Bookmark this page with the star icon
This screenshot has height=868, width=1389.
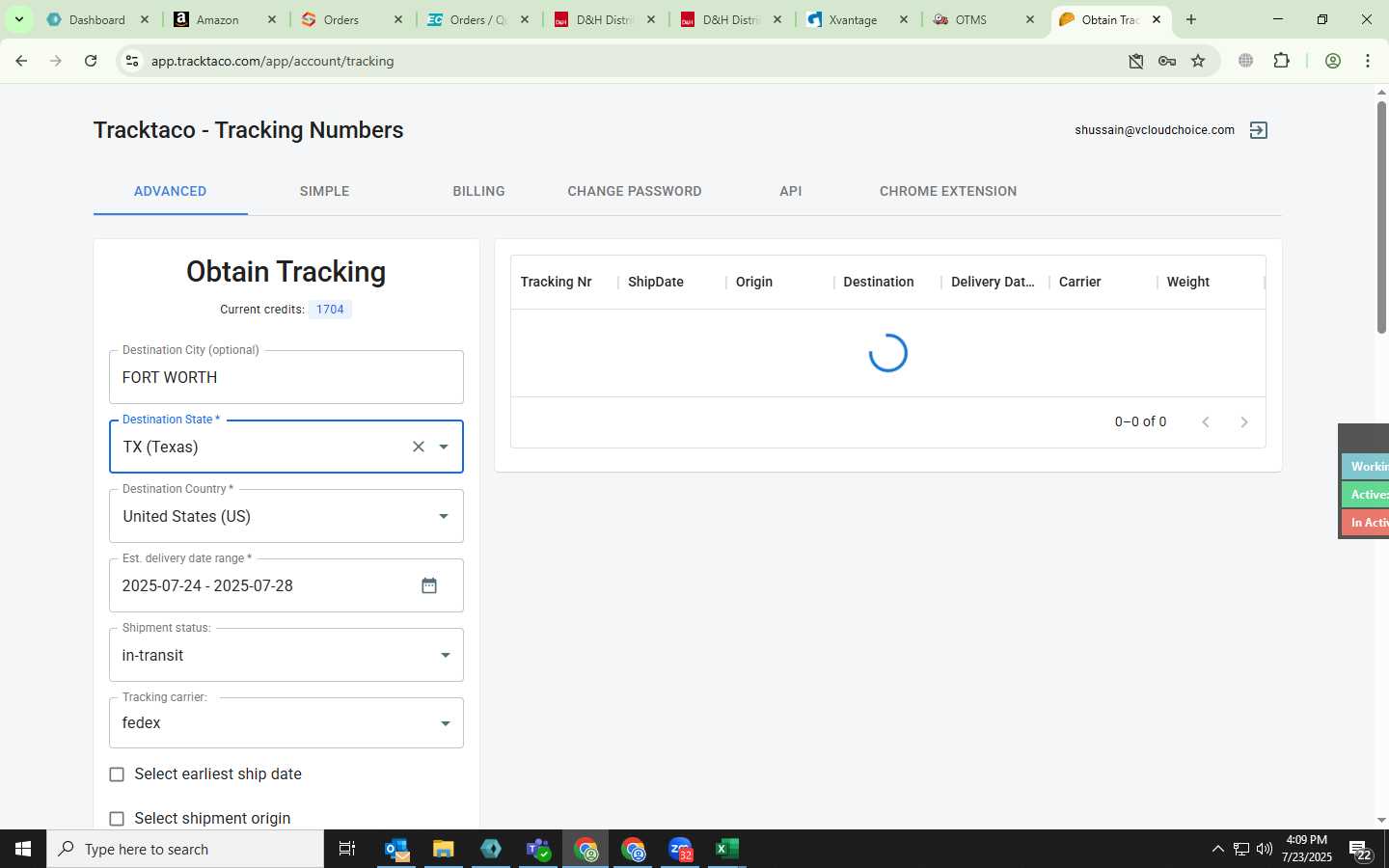[1198, 61]
